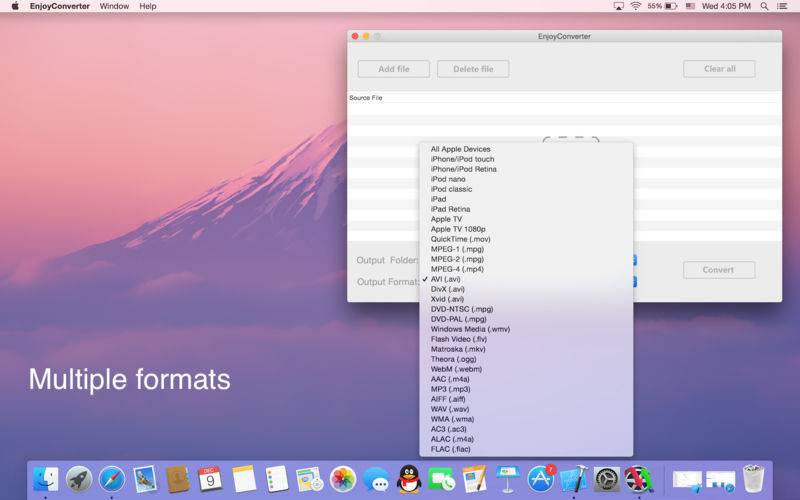
Task: Open the Help menu
Action: coord(148,6)
